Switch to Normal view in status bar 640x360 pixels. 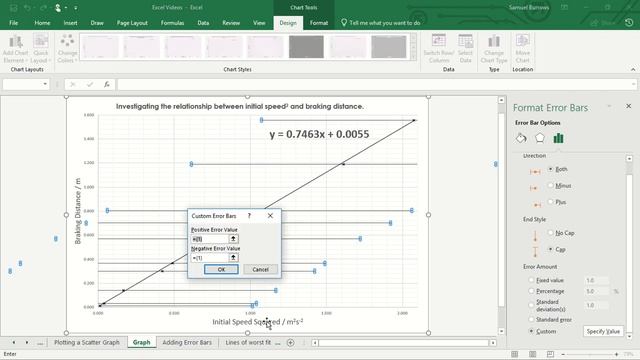pyautogui.click(x=515, y=354)
